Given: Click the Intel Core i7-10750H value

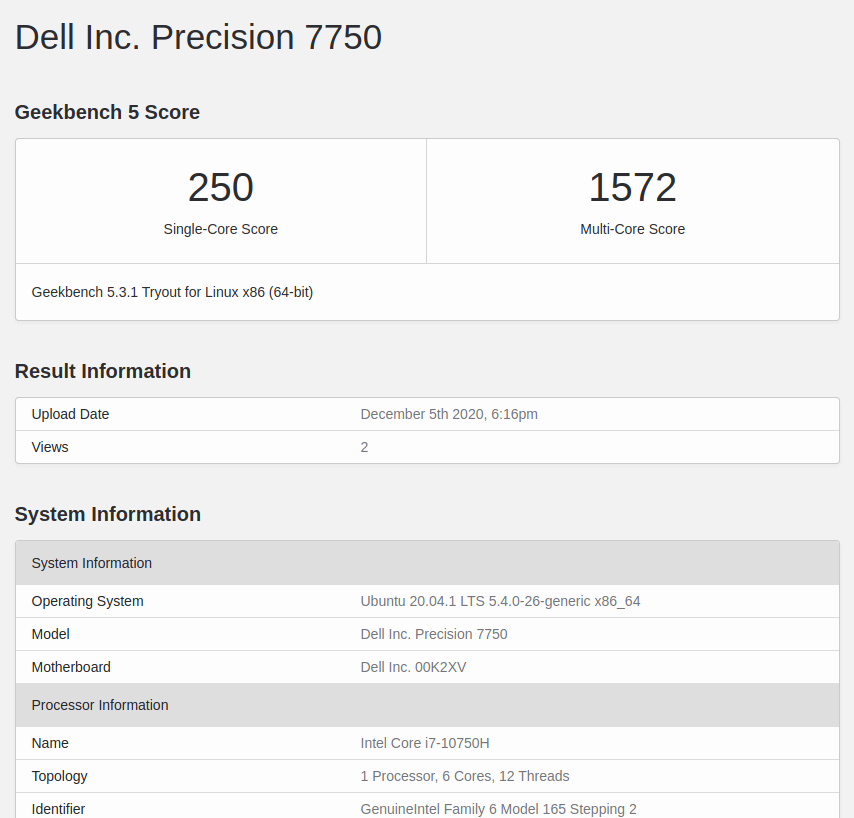Looking at the screenshot, I should tap(425, 743).
